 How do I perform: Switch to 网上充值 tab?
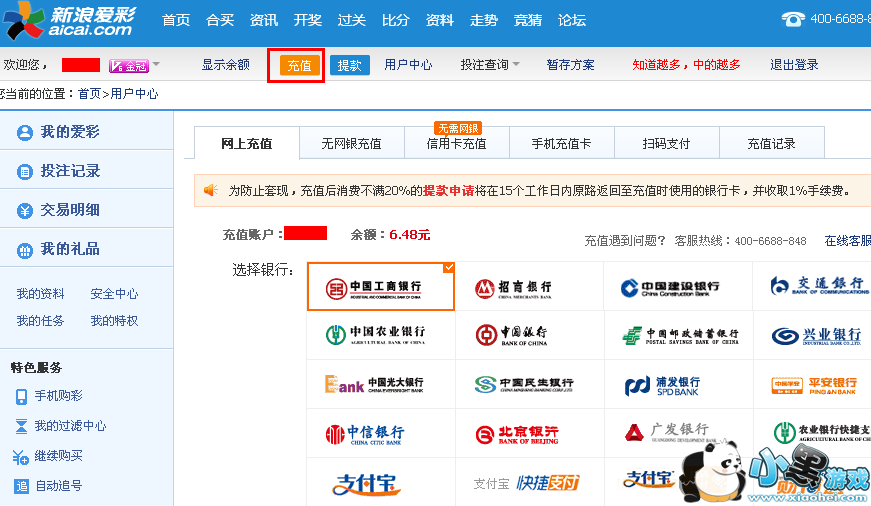click(x=247, y=143)
